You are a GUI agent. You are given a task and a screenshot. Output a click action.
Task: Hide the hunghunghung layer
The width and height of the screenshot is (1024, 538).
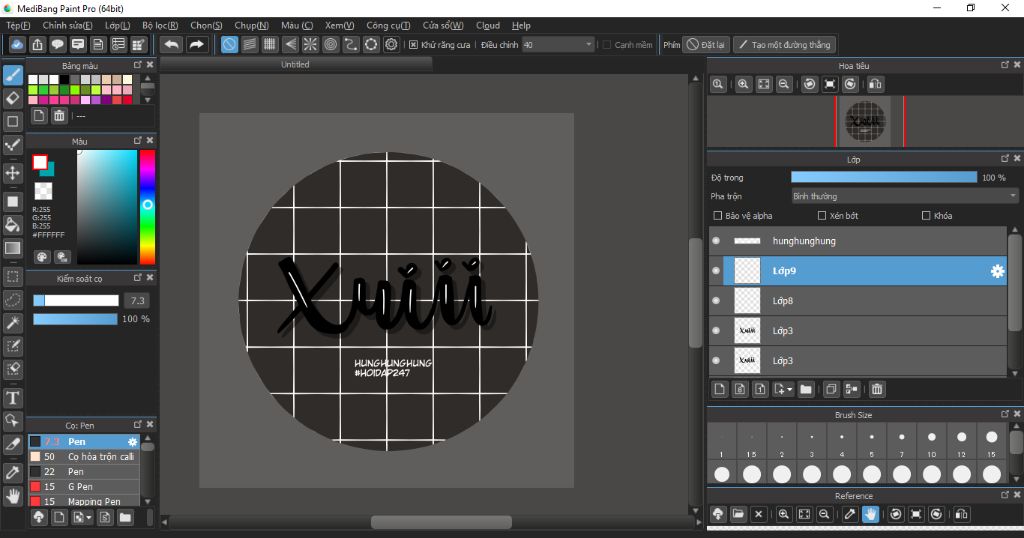(x=716, y=241)
